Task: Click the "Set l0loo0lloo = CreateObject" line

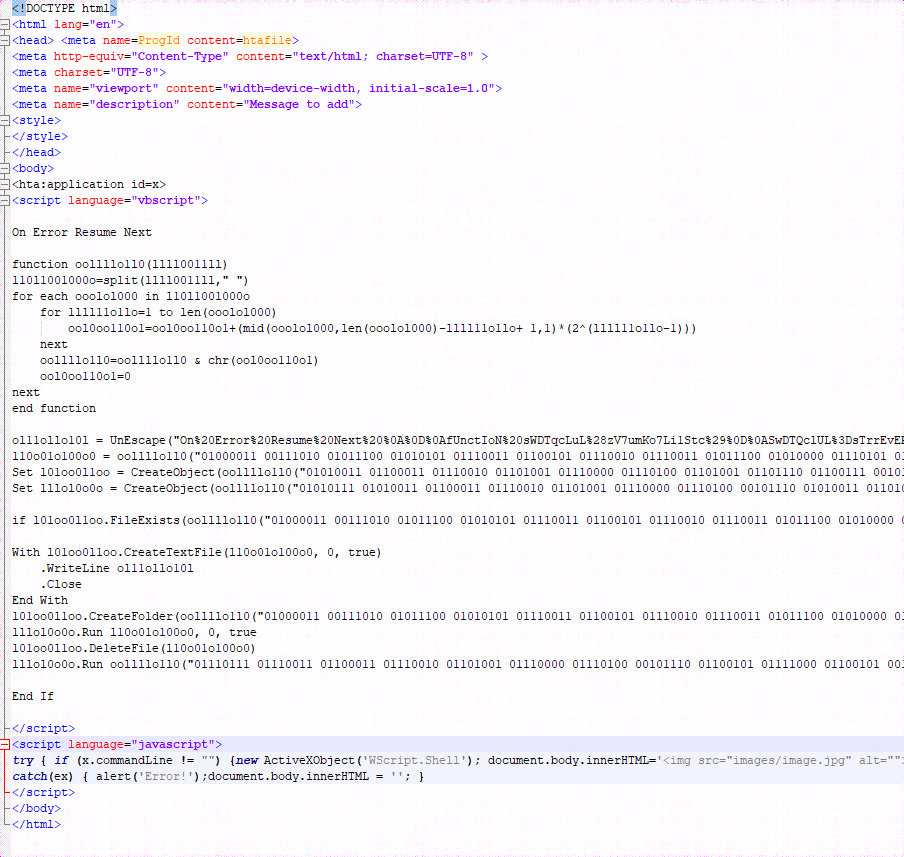Action: point(458,472)
